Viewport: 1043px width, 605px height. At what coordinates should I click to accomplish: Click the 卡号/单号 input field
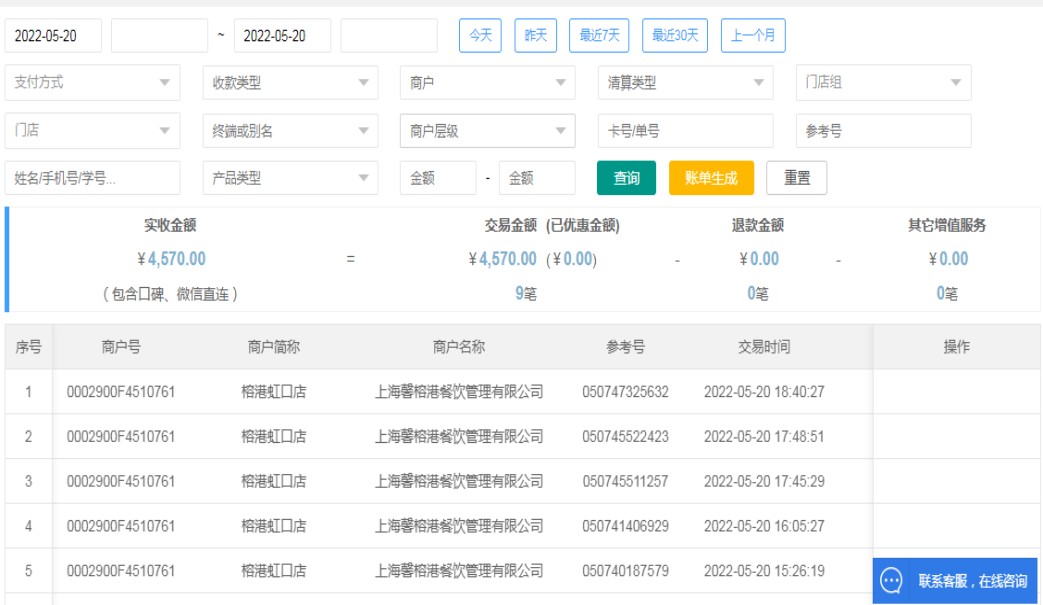pos(685,131)
